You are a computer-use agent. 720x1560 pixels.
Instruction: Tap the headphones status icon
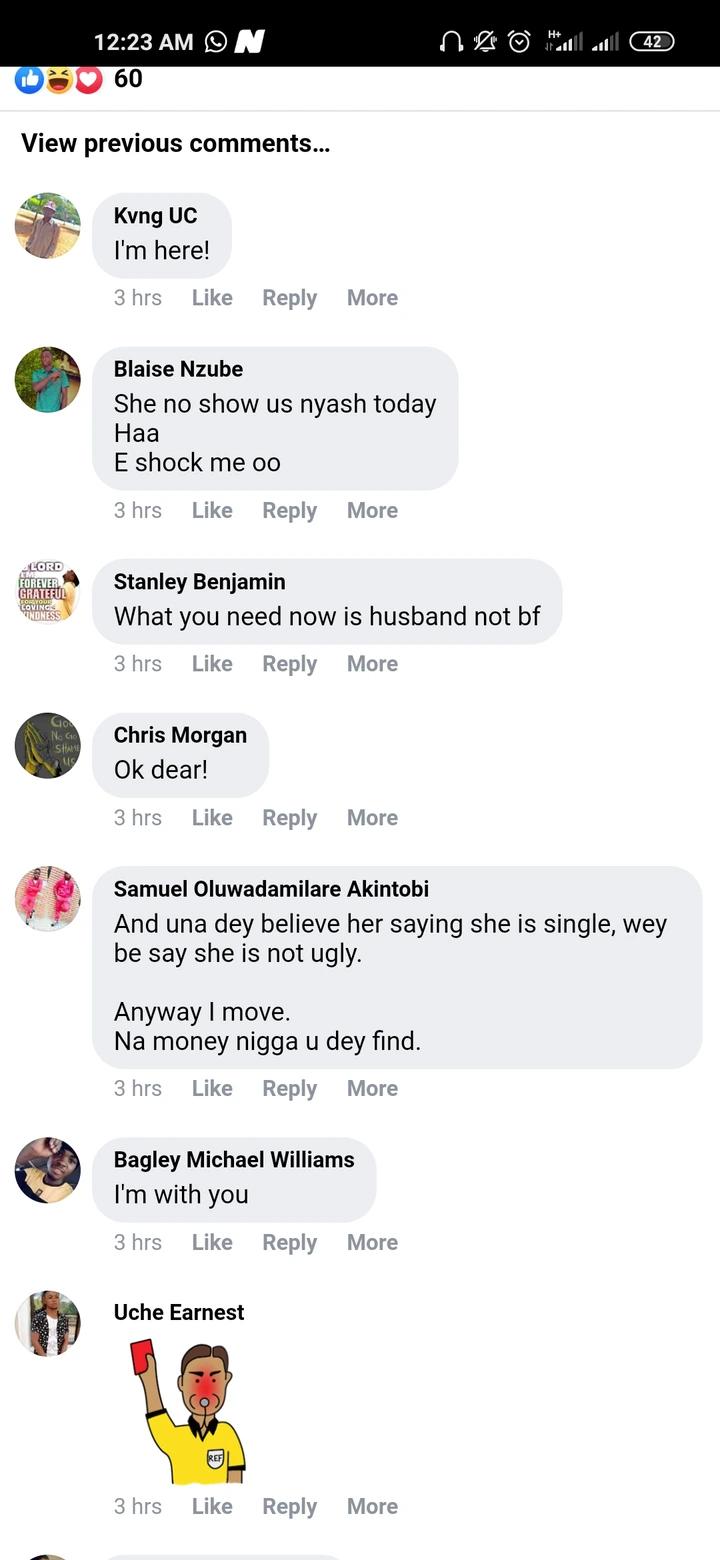[451, 41]
